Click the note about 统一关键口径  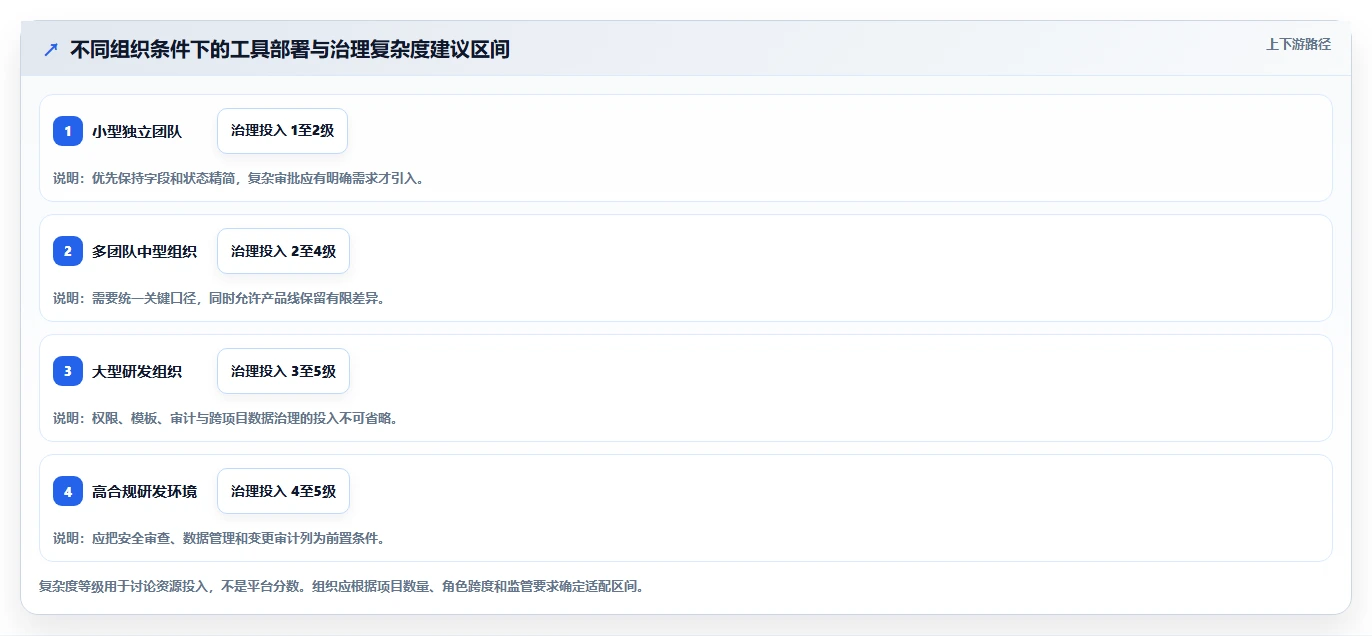pyautogui.click(x=218, y=298)
